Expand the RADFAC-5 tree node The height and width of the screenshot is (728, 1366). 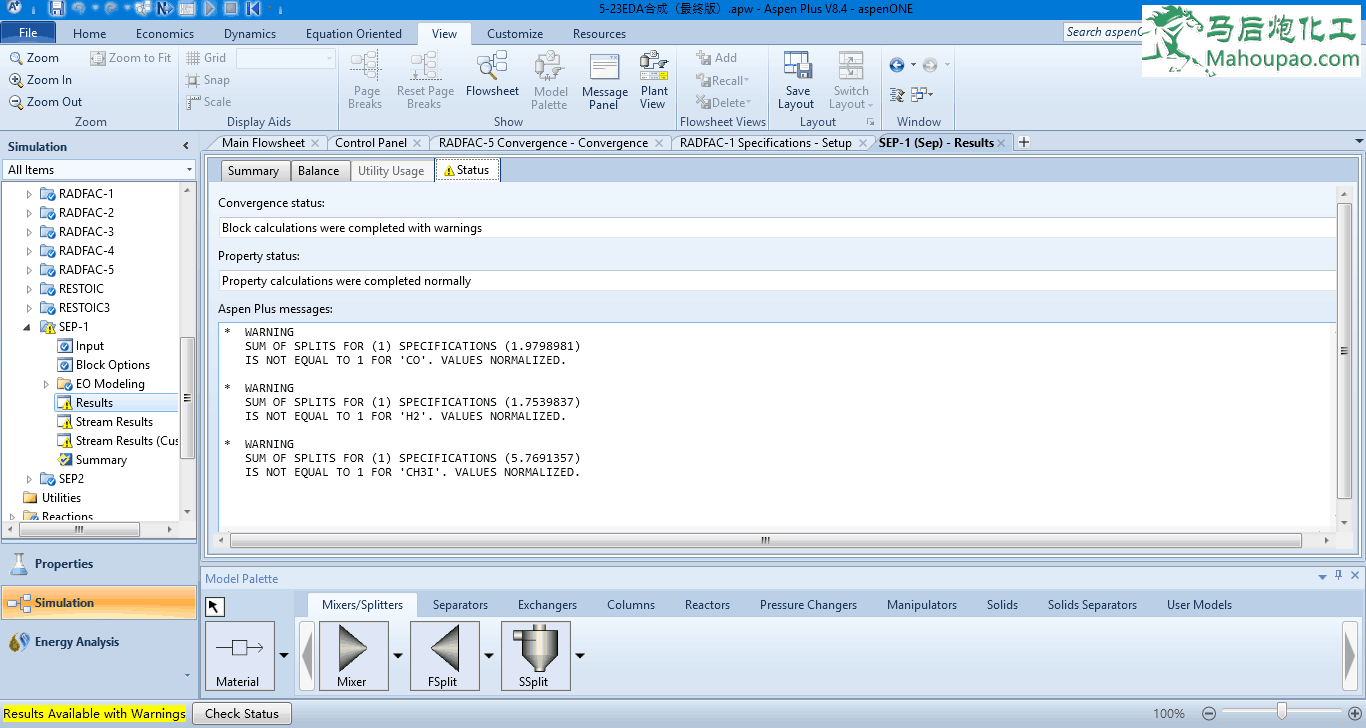[29, 270]
